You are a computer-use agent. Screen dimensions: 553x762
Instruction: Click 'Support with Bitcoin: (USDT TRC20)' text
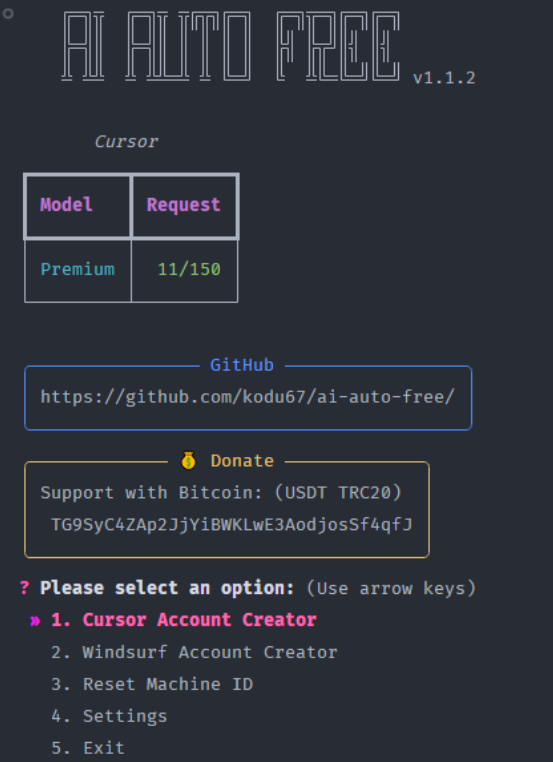pyautogui.click(x=221, y=492)
